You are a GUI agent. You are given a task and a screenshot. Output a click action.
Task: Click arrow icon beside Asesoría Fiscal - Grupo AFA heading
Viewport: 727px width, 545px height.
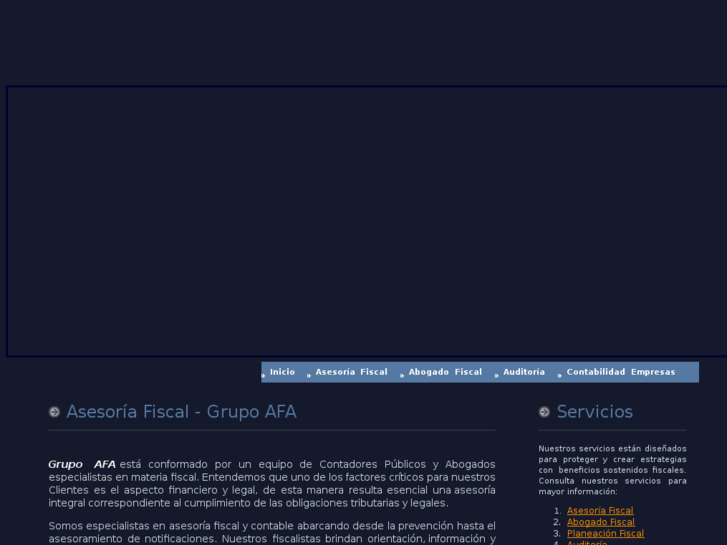(54, 412)
